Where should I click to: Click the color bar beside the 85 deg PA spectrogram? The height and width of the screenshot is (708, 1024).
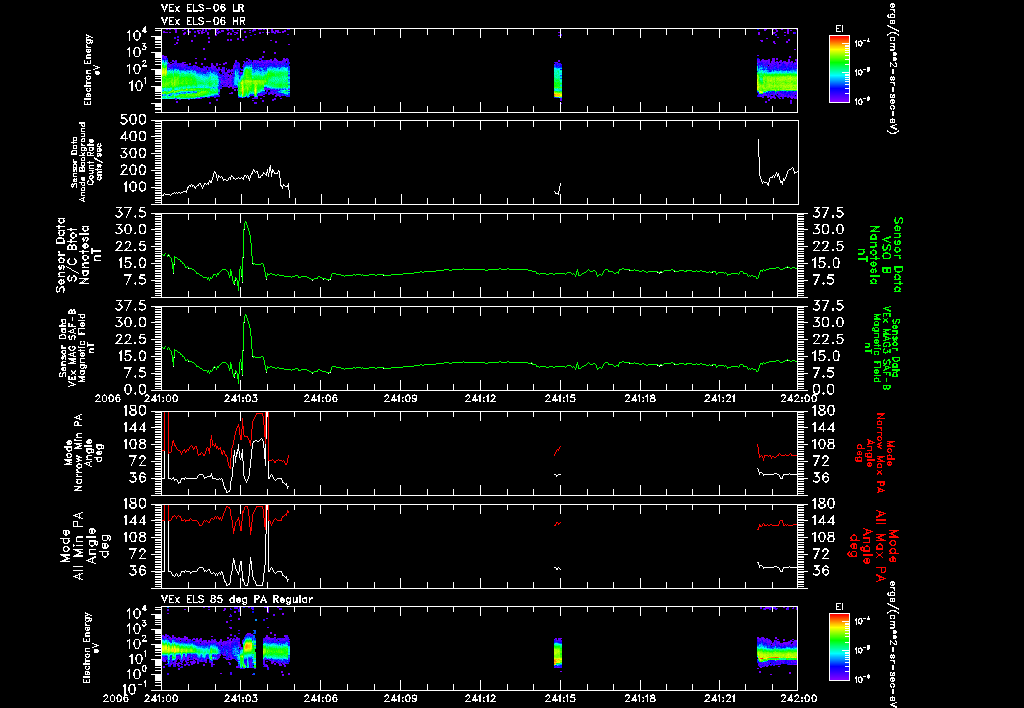[839, 647]
